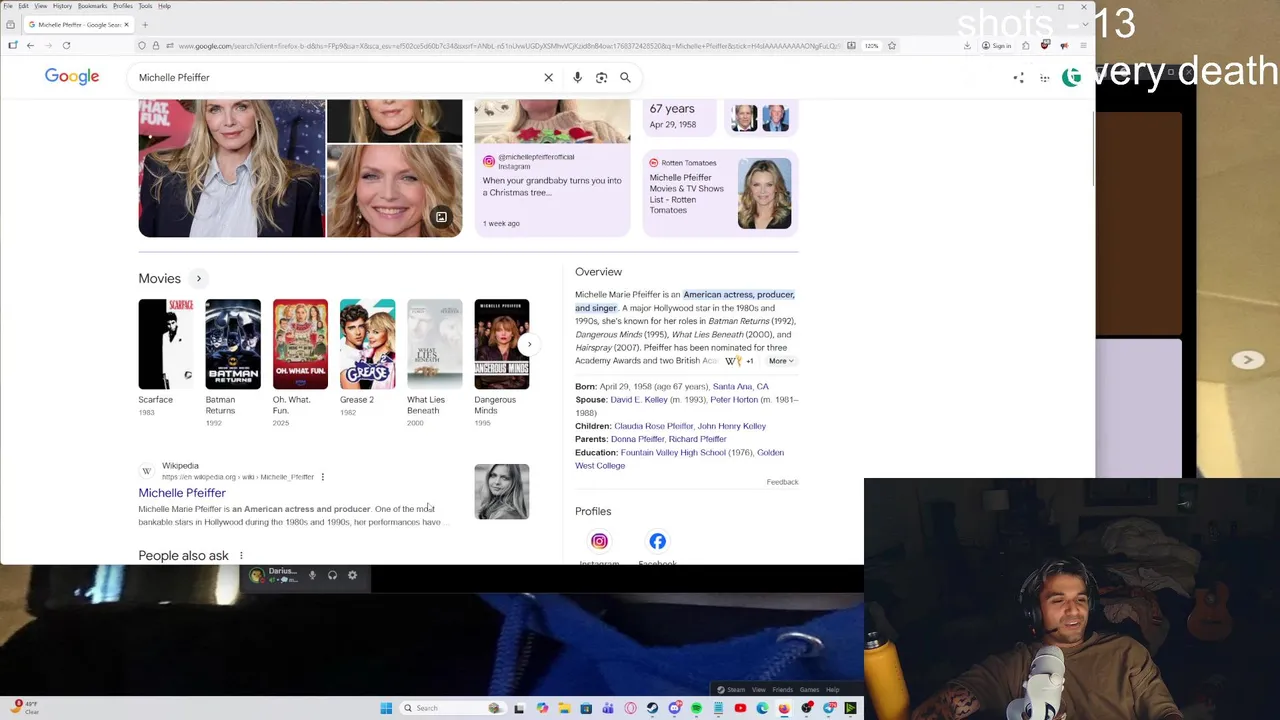
Task: Open the Claudia Rose Pfeiffer link
Action: click(x=653, y=426)
